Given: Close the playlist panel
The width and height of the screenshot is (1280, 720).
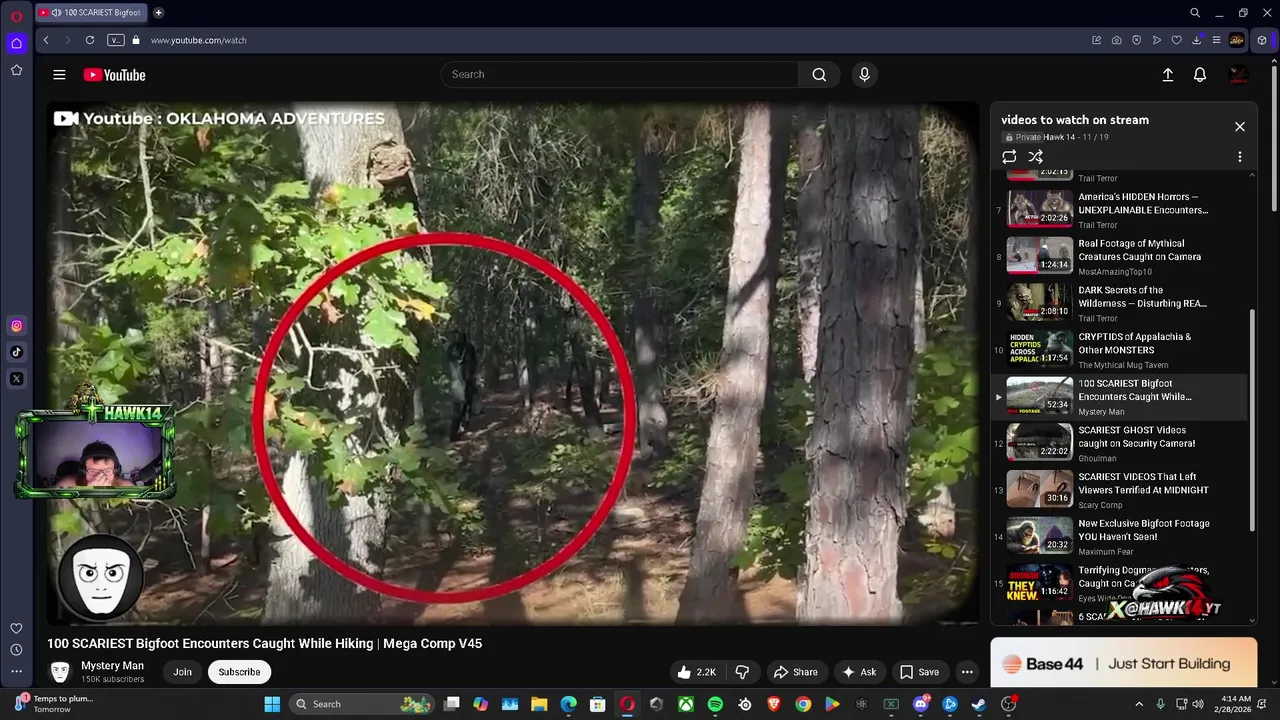Looking at the screenshot, I should point(1240,127).
